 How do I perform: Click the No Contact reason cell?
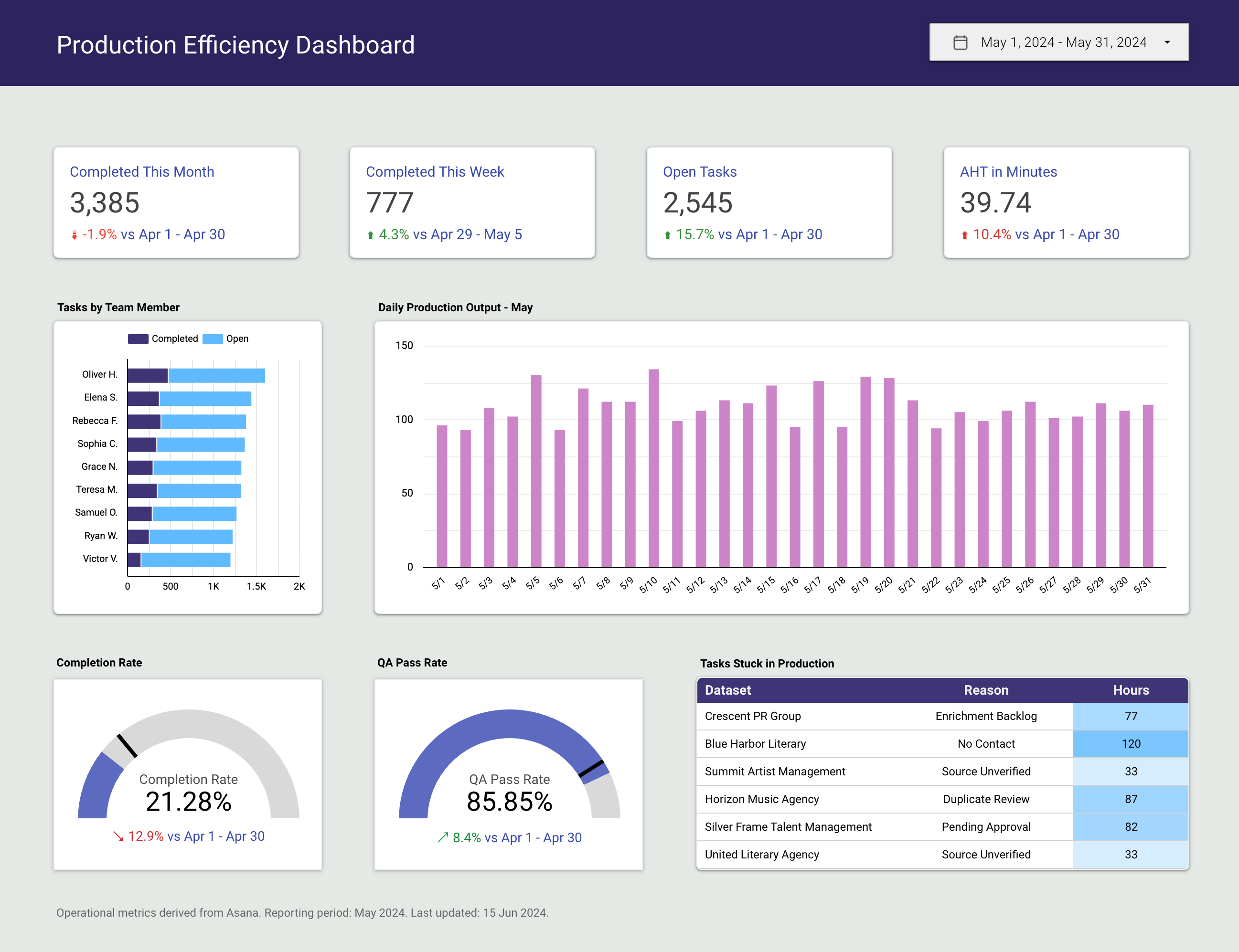[x=986, y=744]
